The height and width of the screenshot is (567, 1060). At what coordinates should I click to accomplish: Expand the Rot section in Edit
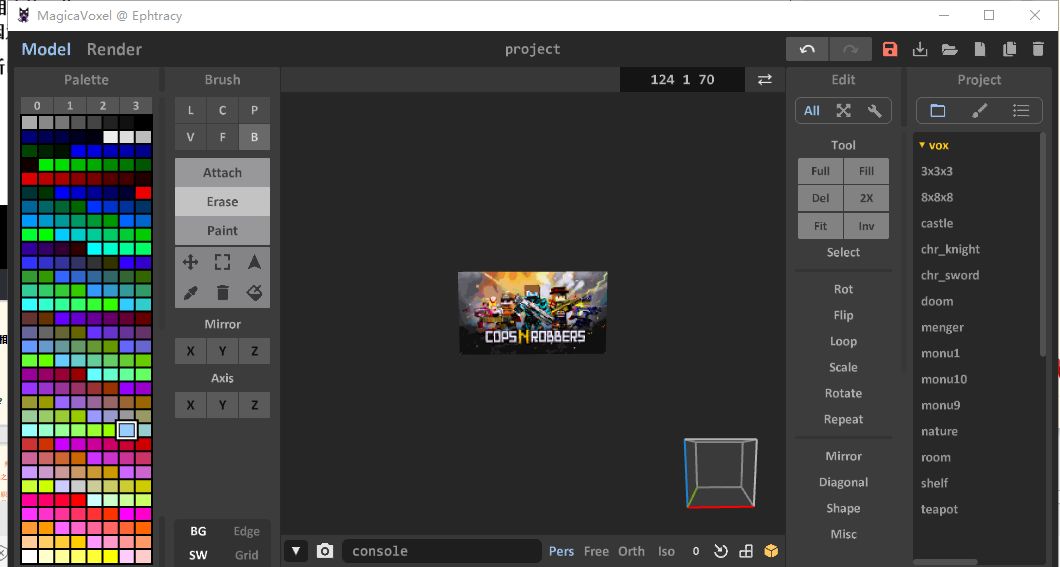point(843,289)
